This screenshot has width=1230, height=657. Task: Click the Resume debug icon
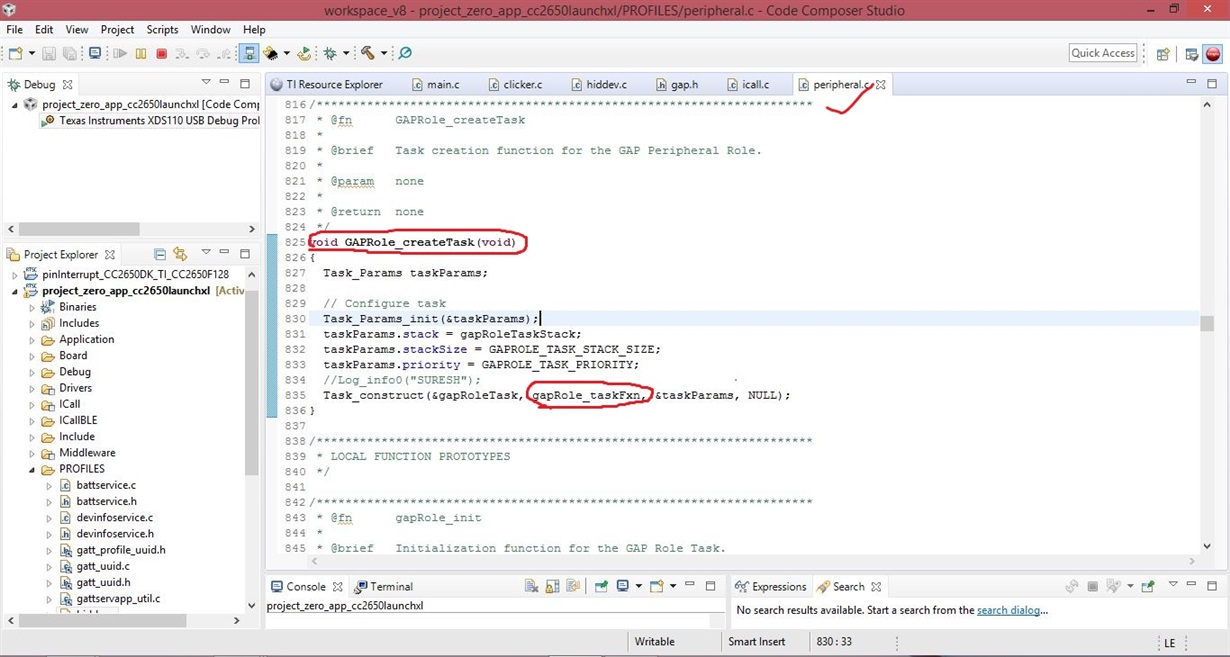click(120, 53)
